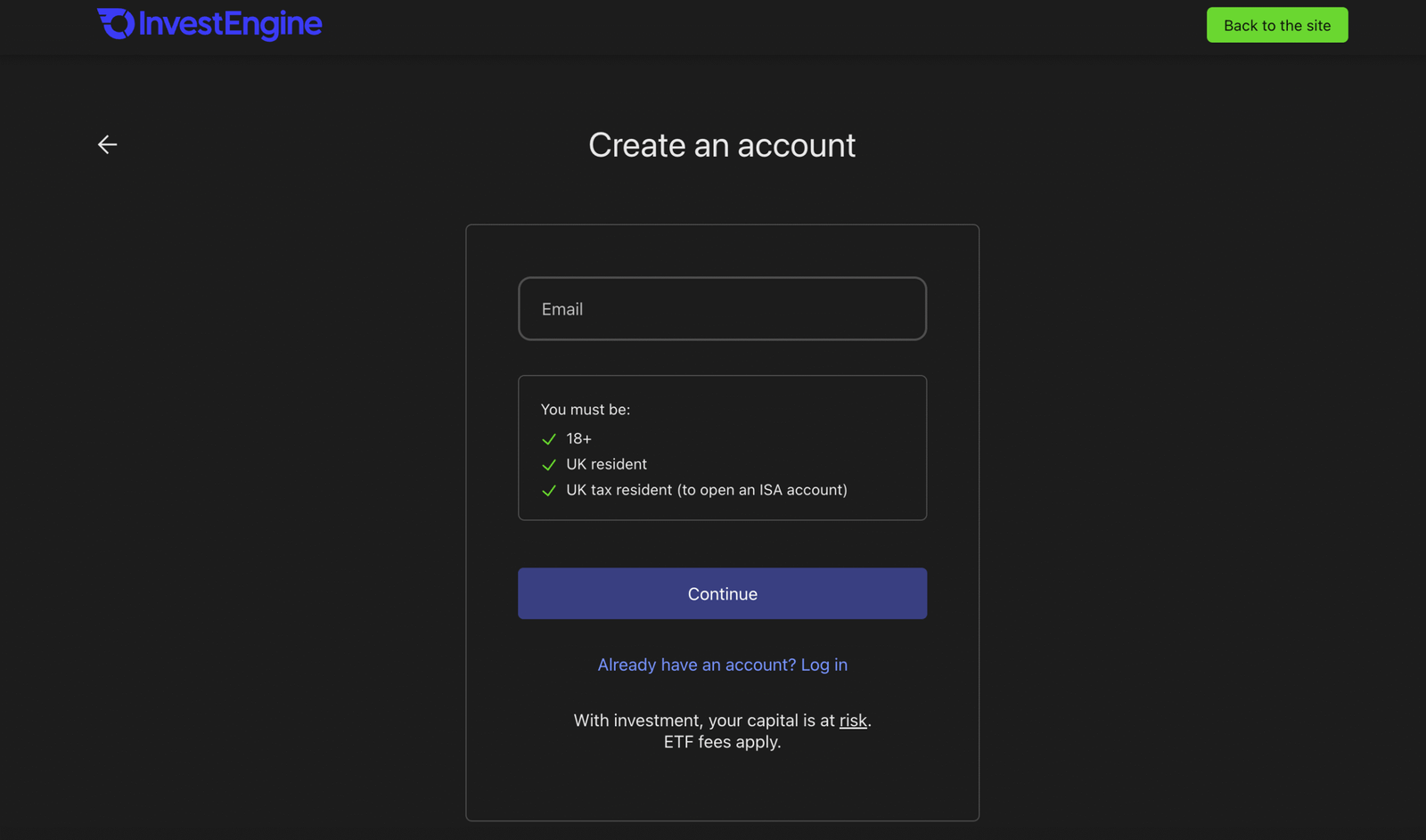
Task: Click the Create an account heading
Action: click(x=721, y=145)
